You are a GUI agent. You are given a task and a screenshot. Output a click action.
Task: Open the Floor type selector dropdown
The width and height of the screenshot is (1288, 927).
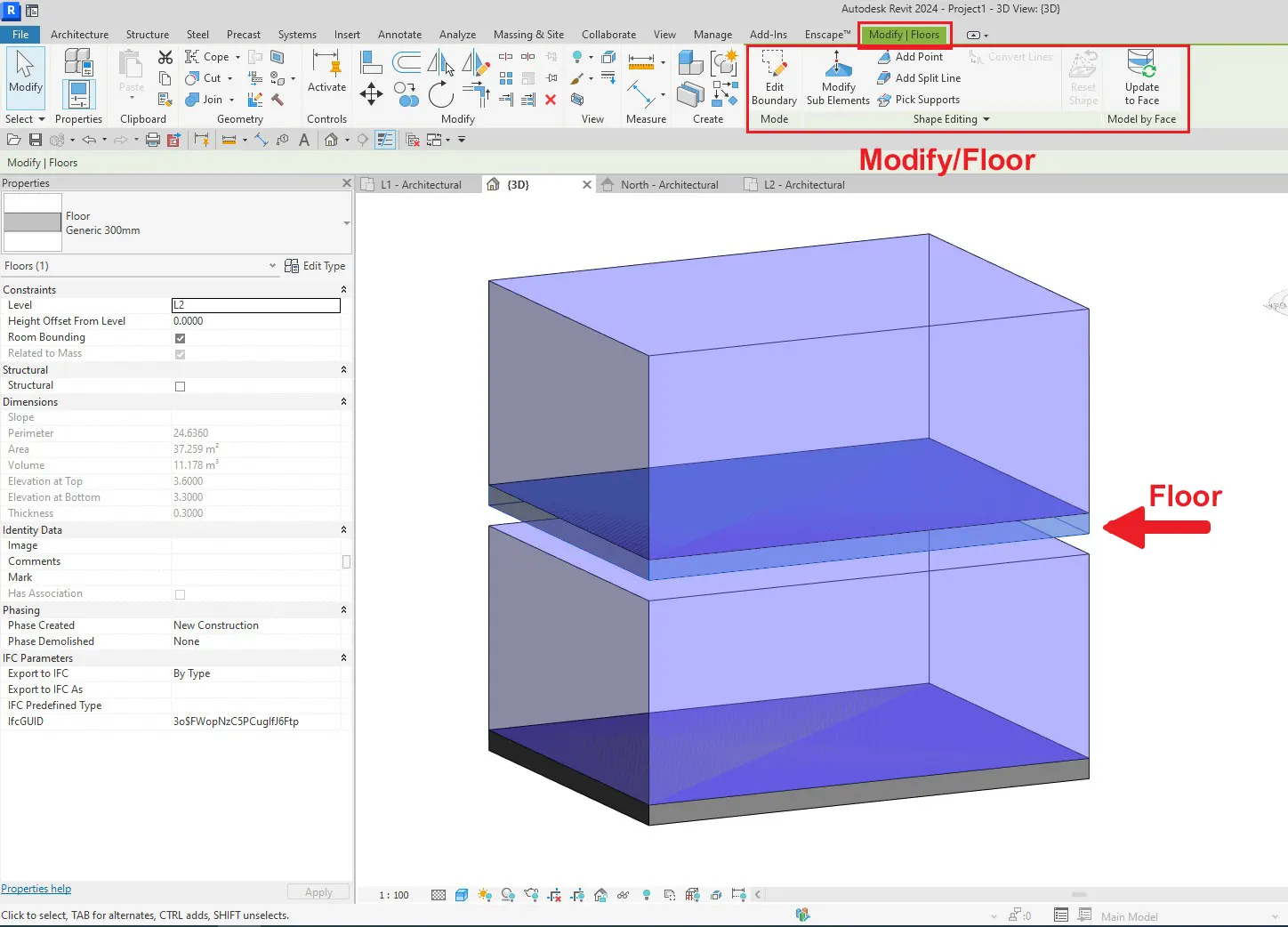pyautogui.click(x=346, y=223)
